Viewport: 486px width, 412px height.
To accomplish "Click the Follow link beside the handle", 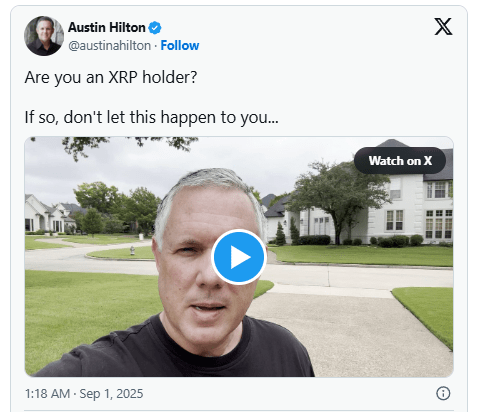I will click(180, 46).
